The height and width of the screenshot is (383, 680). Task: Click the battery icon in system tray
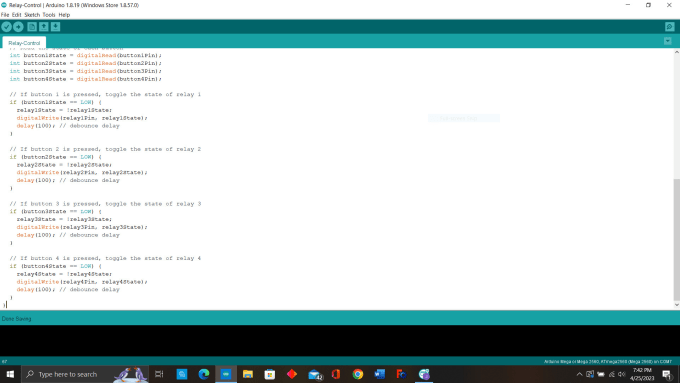coord(601,374)
